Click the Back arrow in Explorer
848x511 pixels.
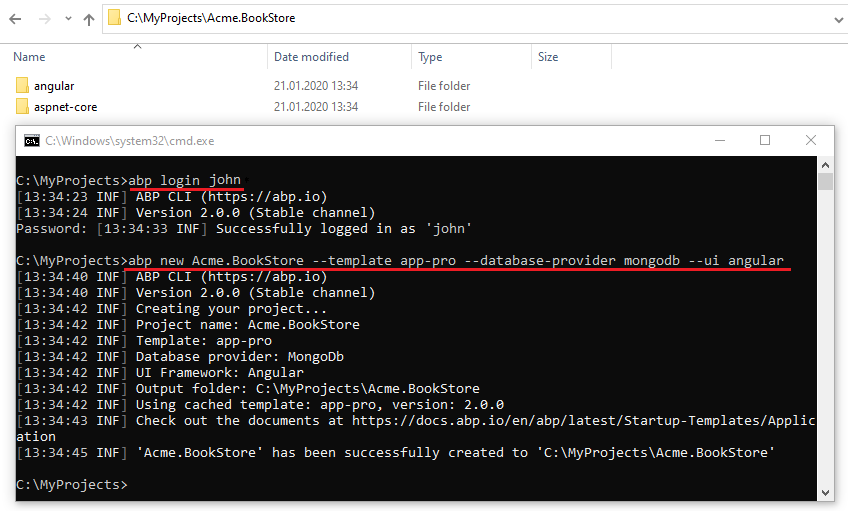[15, 18]
